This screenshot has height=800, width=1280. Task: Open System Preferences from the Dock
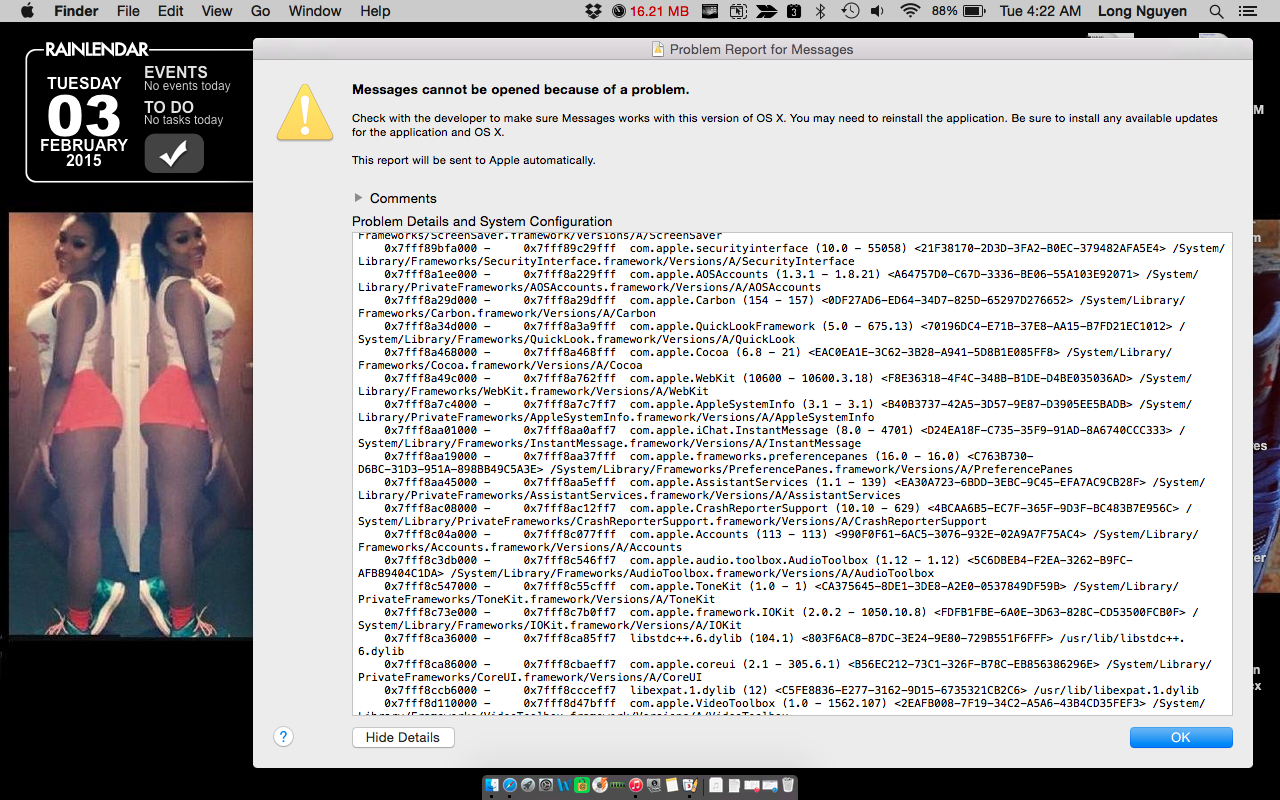[x=546, y=785]
